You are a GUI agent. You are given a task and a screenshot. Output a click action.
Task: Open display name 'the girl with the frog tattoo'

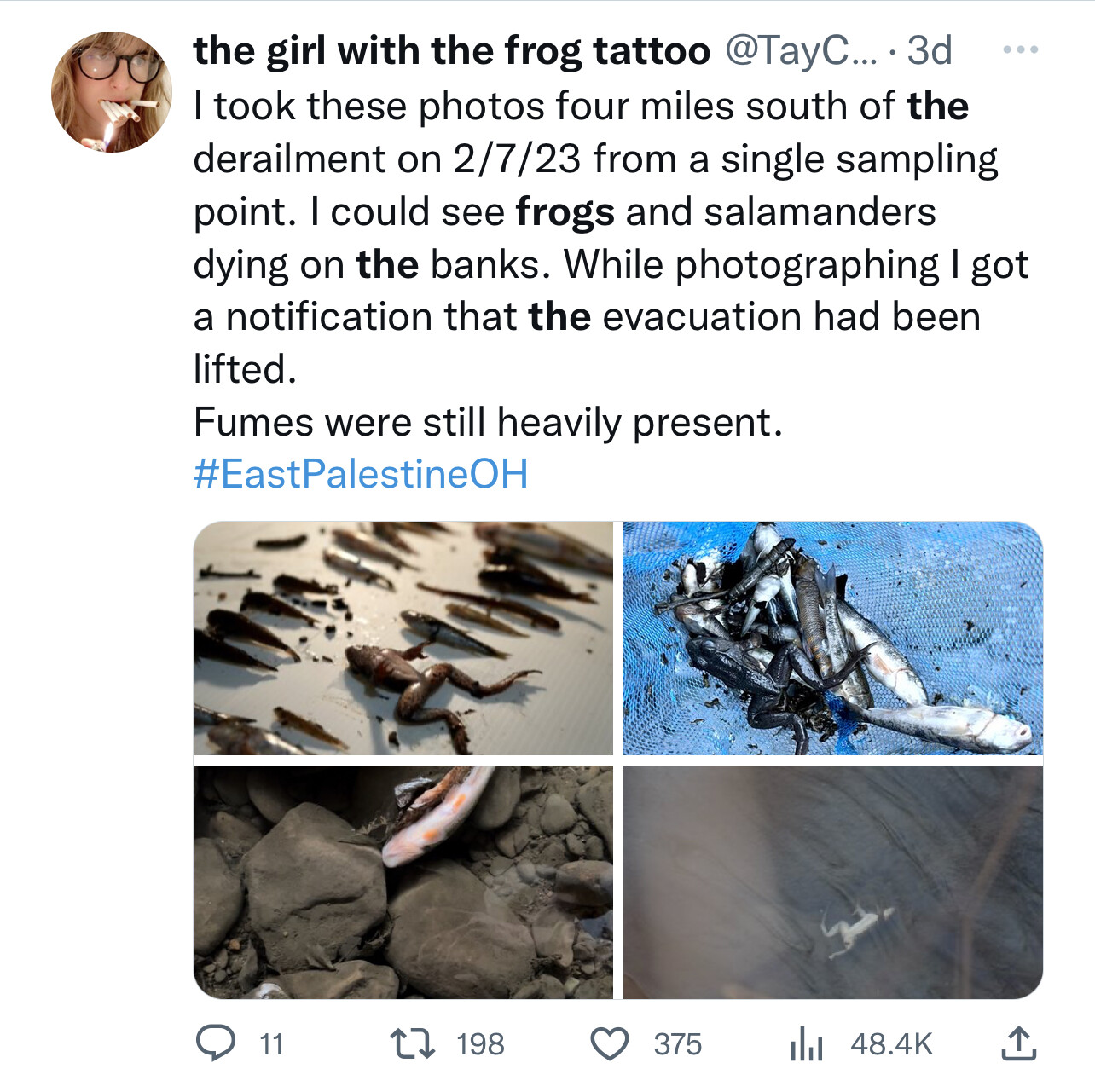click(x=452, y=51)
